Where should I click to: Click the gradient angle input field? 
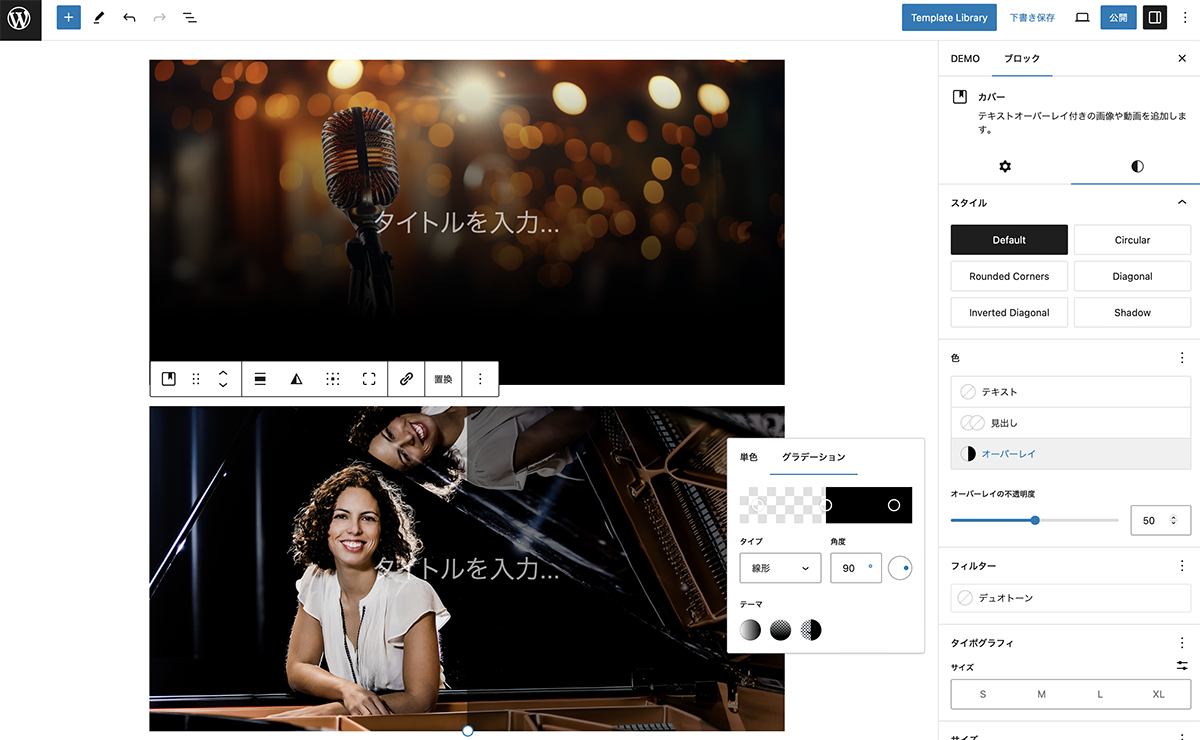coord(850,568)
